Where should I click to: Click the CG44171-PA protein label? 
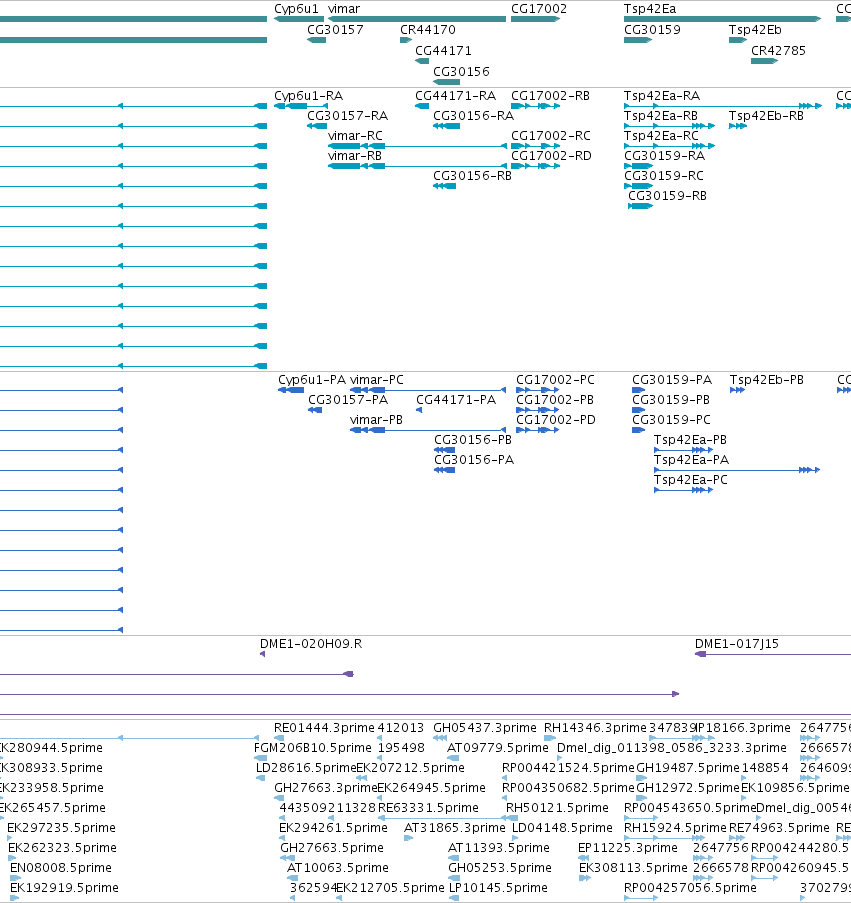click(456, 400)
